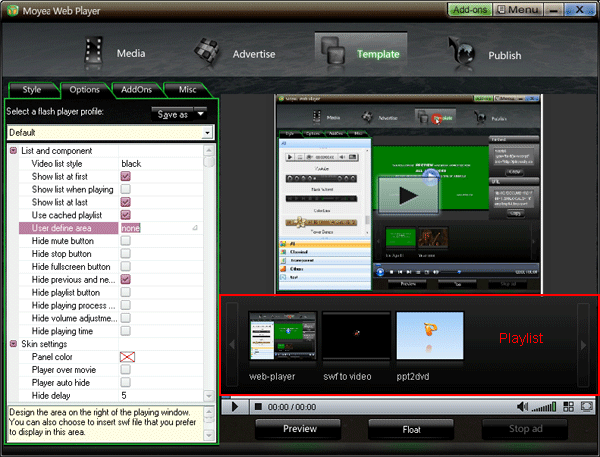Viewport: 600px width, 457px height.
Task: Click the Float button
Action: pyautogui.click(x=411, y=429)
